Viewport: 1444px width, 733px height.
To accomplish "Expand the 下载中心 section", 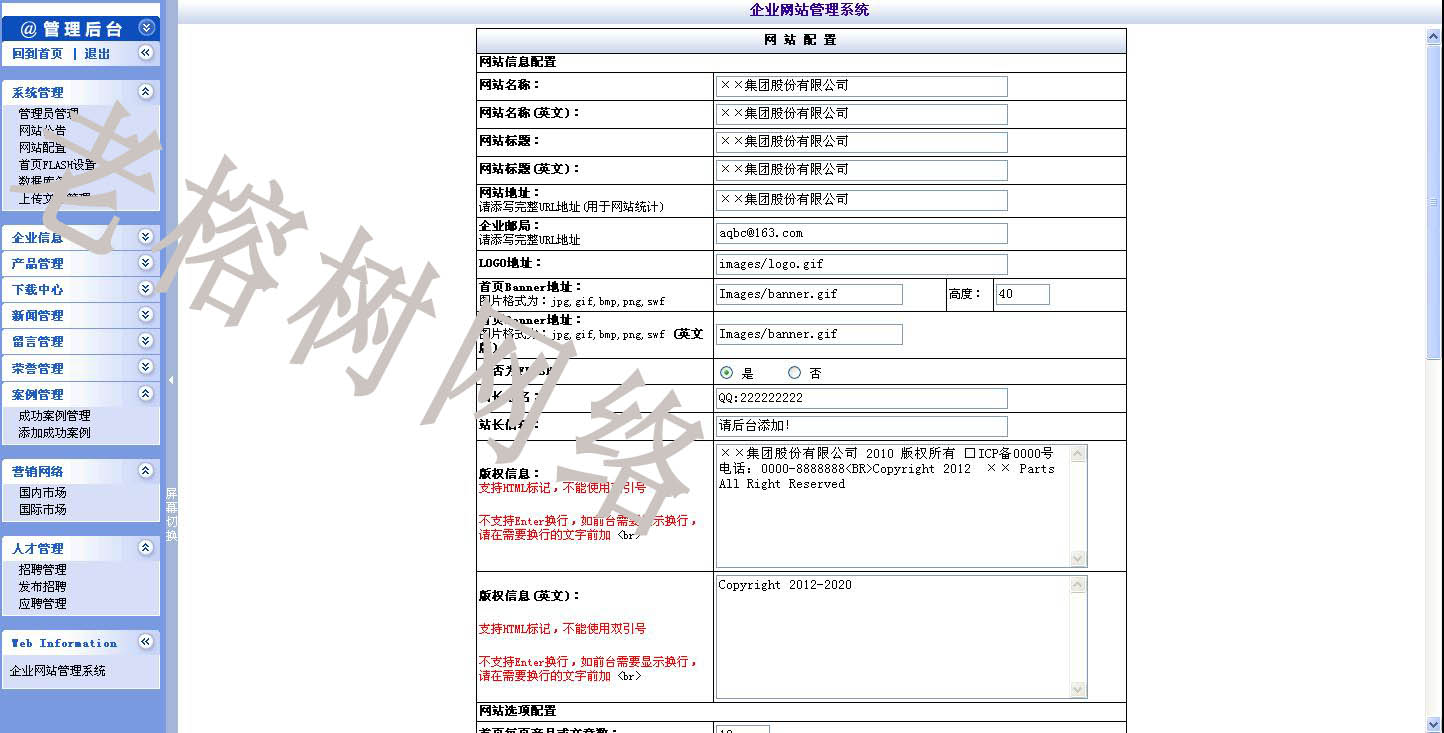I will click(146, 289).
